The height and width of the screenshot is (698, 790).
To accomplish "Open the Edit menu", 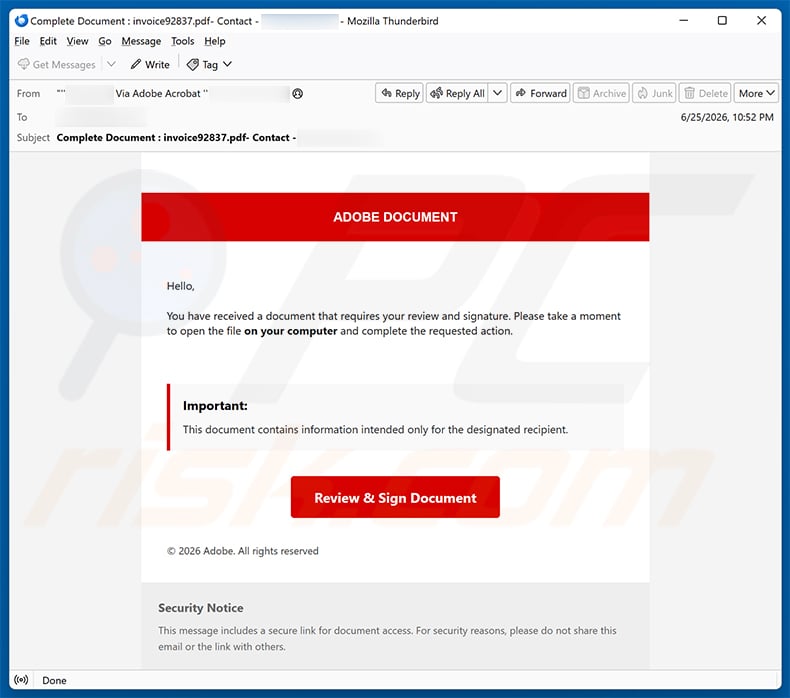I will (48, 41).
